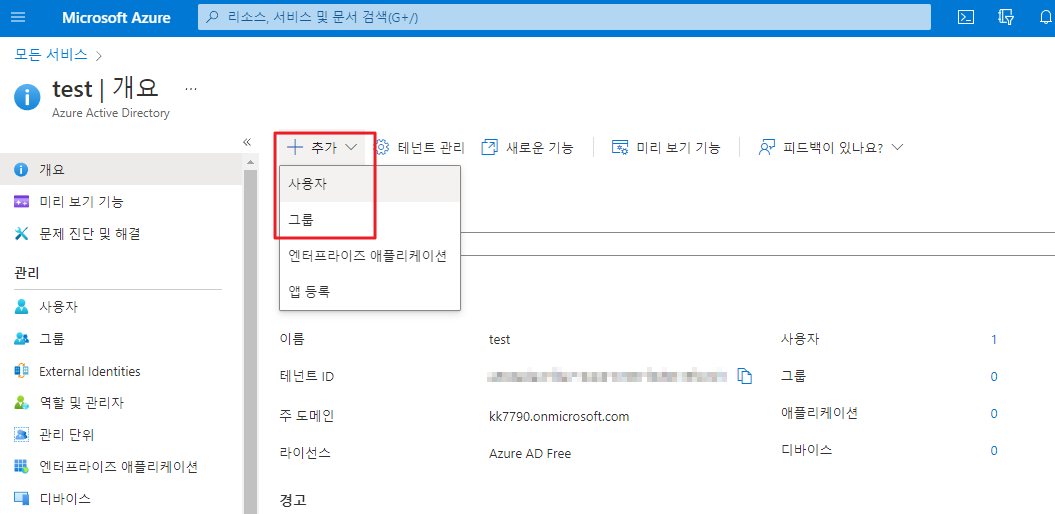Image resolution: width=1055 pixels, height=514 pixels.
Task: Click the 엔터프라이즈 애플리케이션 grid icon in sidebar
Action: click(22, 466)
